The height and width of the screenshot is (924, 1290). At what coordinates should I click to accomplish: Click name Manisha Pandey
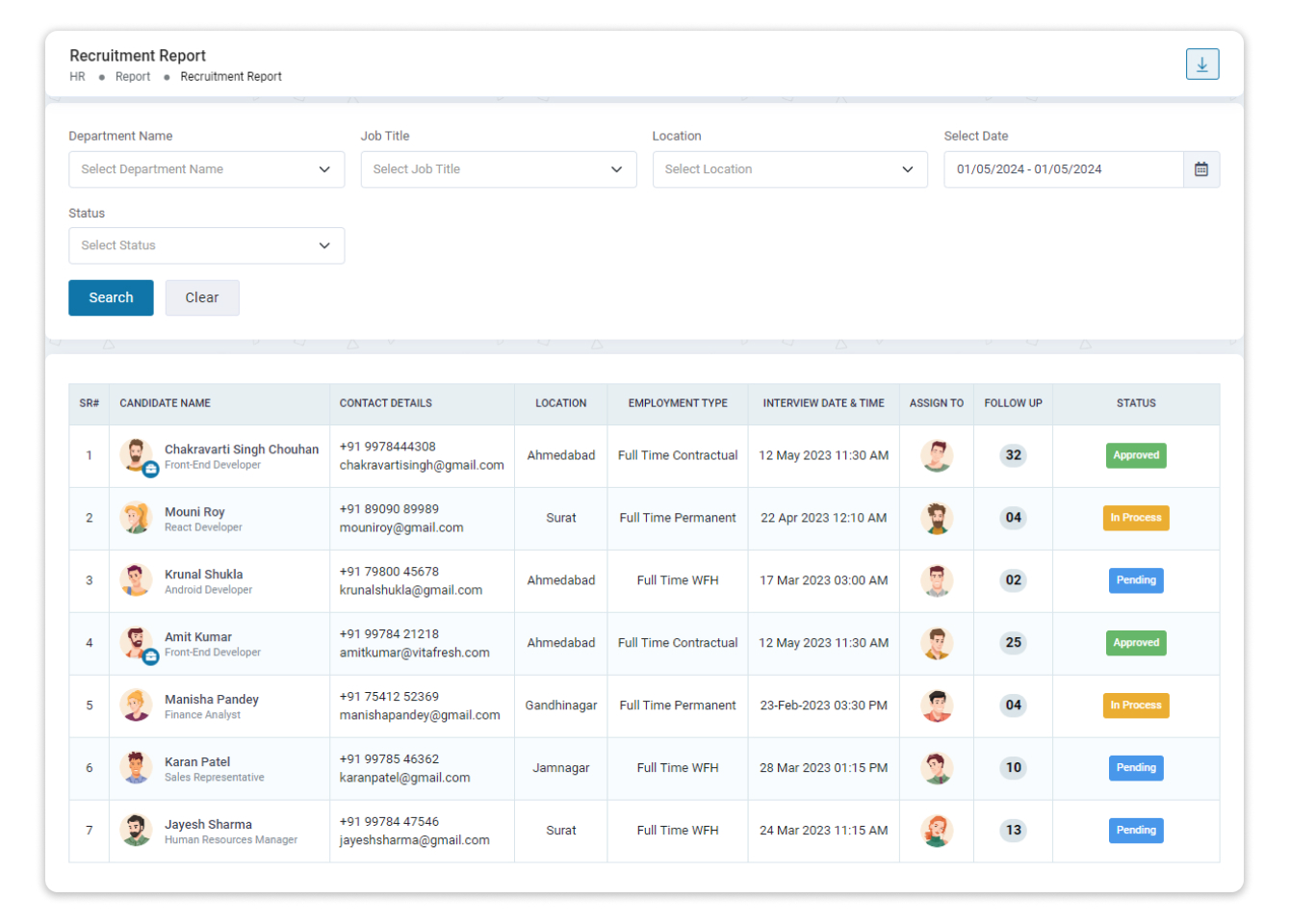[x=212, y=700]
